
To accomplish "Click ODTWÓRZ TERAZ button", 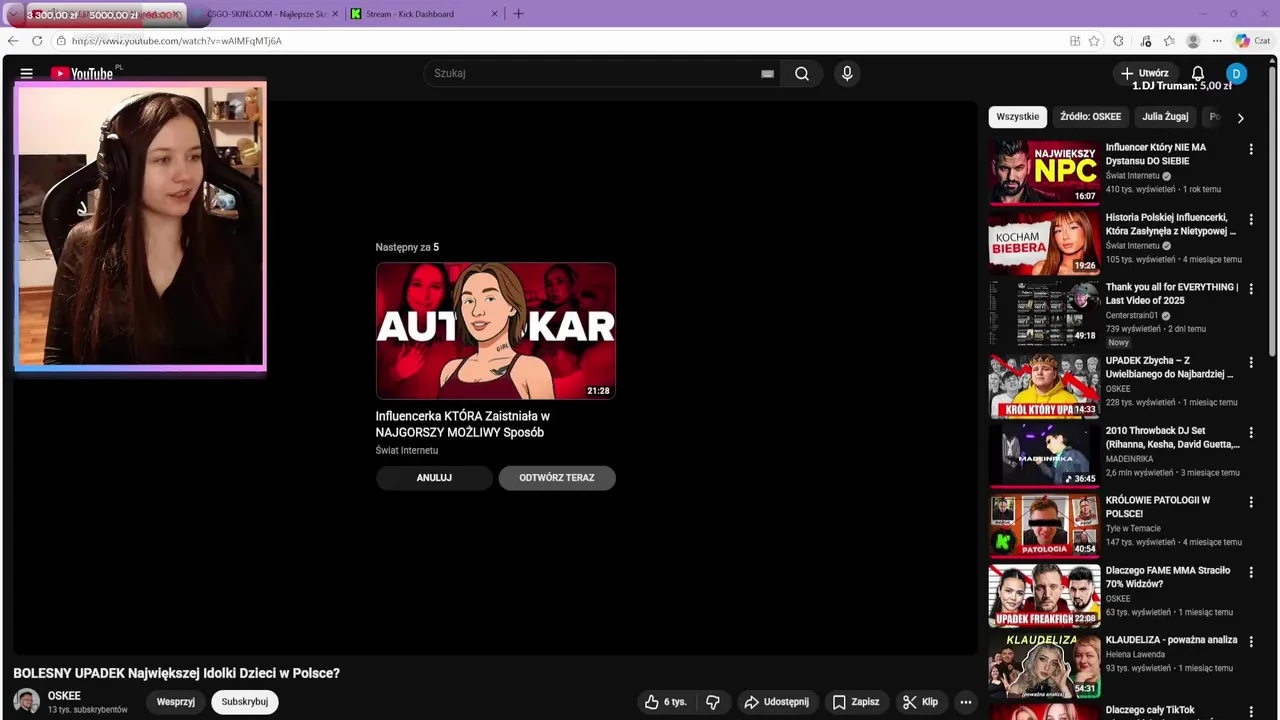I will click(557, 478).
